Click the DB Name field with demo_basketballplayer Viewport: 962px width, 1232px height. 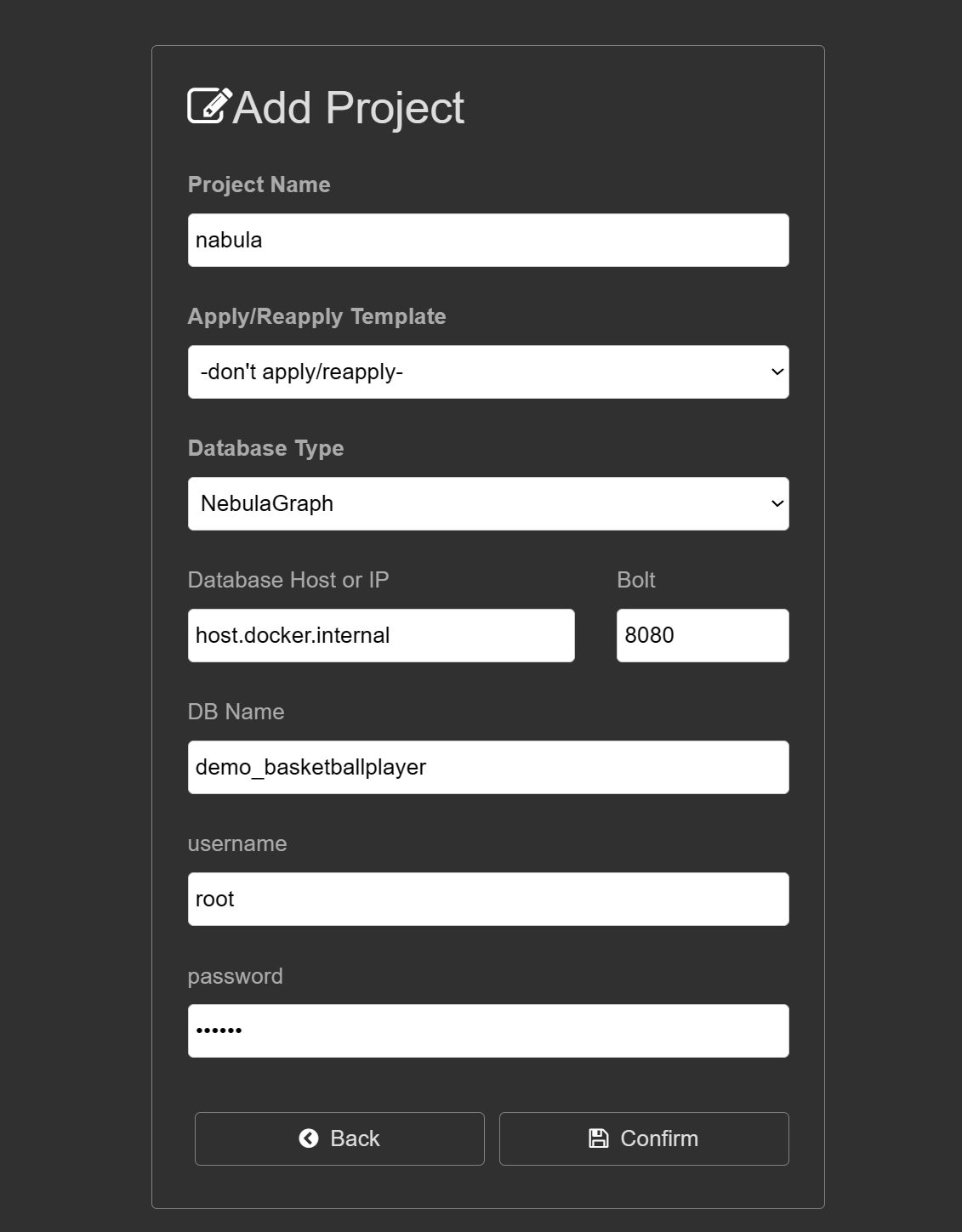point(488,767)
